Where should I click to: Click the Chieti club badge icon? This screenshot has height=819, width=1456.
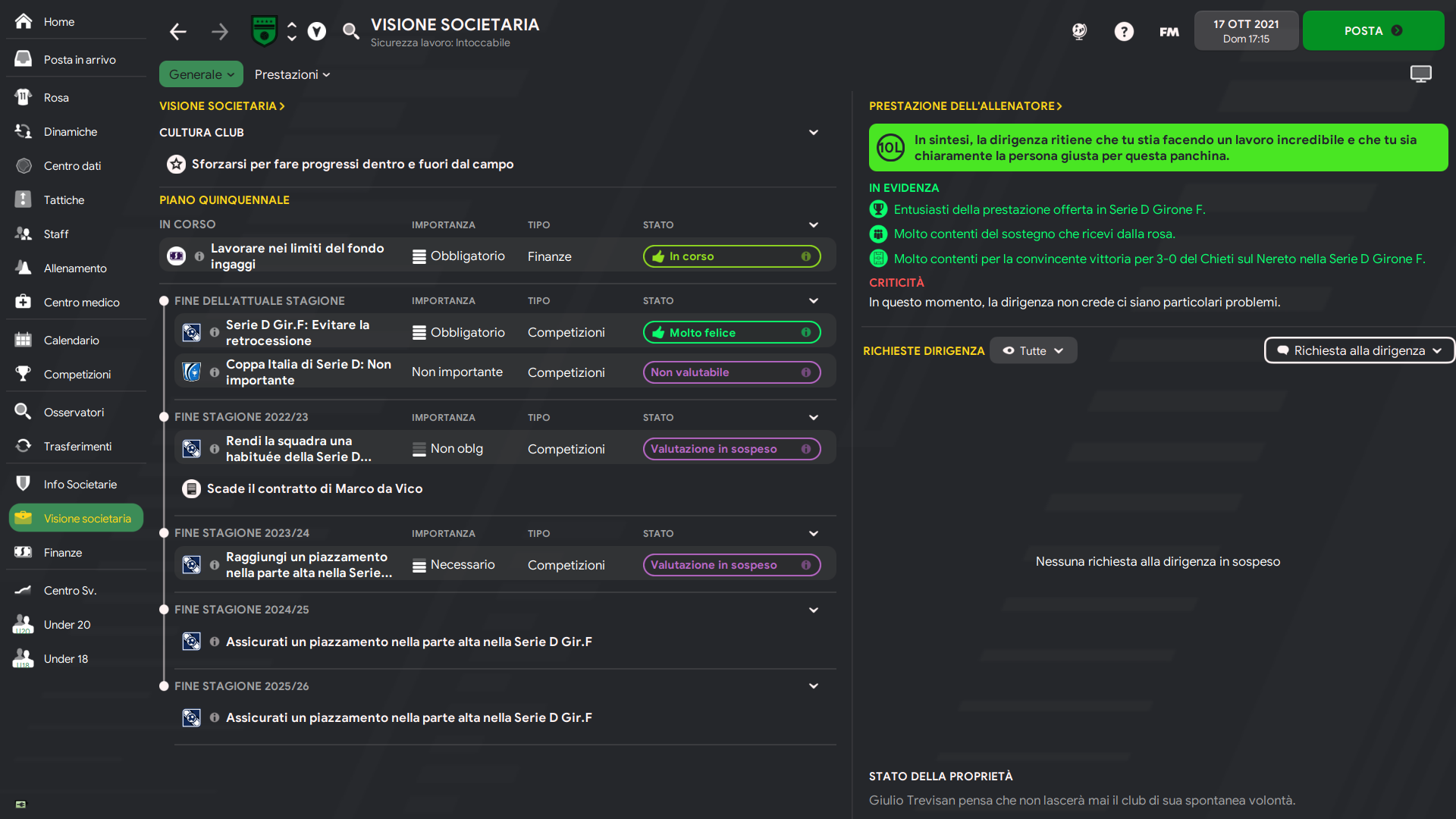(x=264, y=31)
